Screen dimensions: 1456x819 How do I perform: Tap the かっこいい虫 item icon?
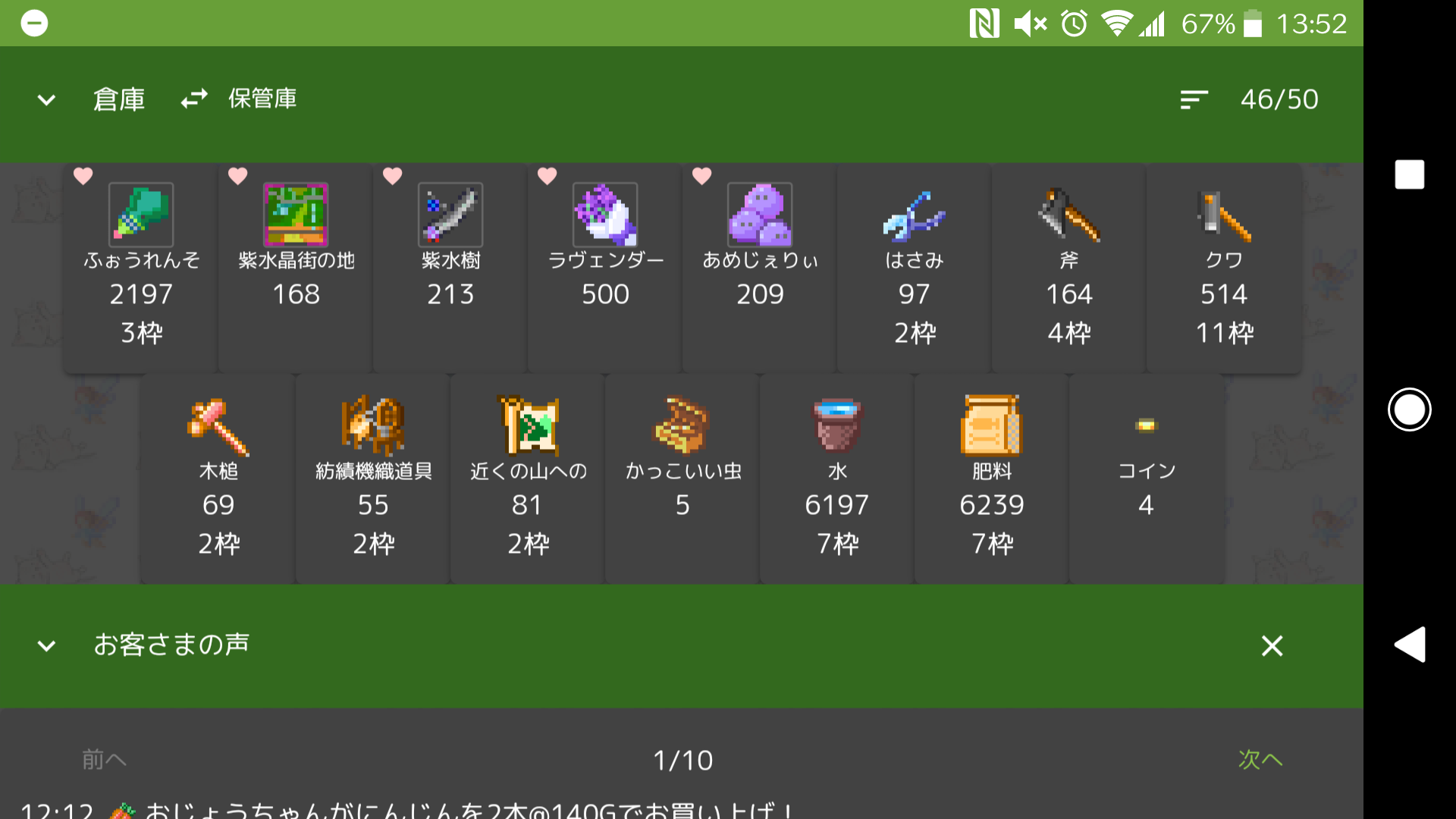pos(682,425)
